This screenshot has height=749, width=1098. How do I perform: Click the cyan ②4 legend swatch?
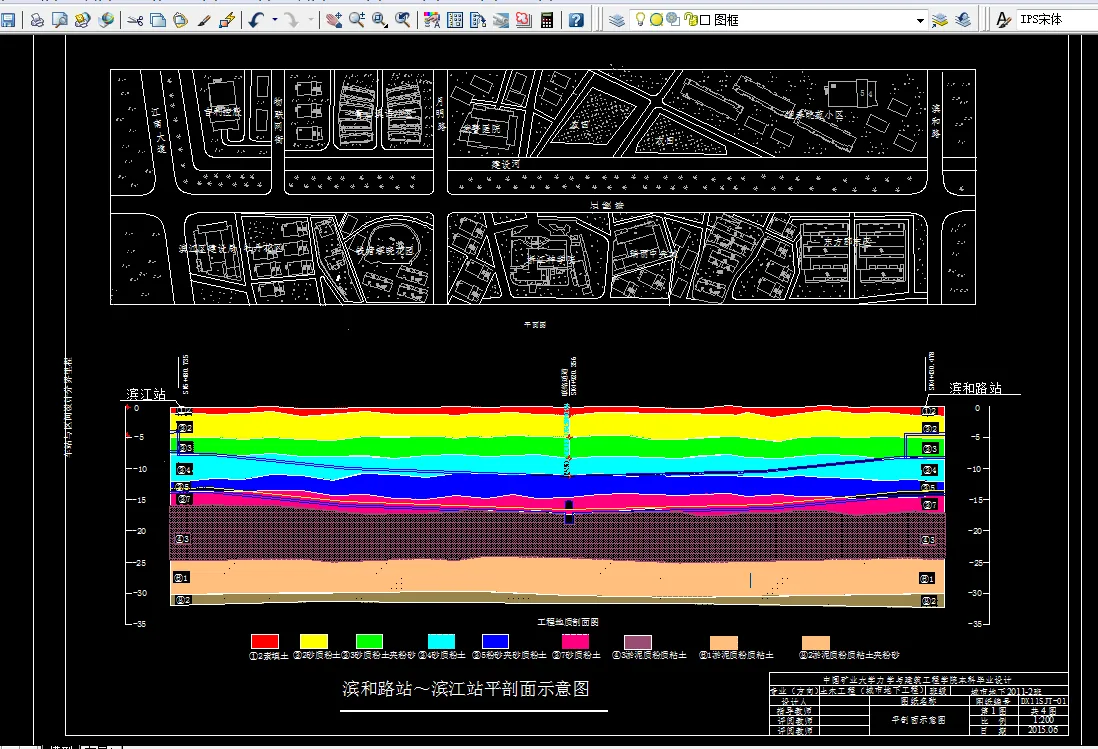click(x=441, y=641)
